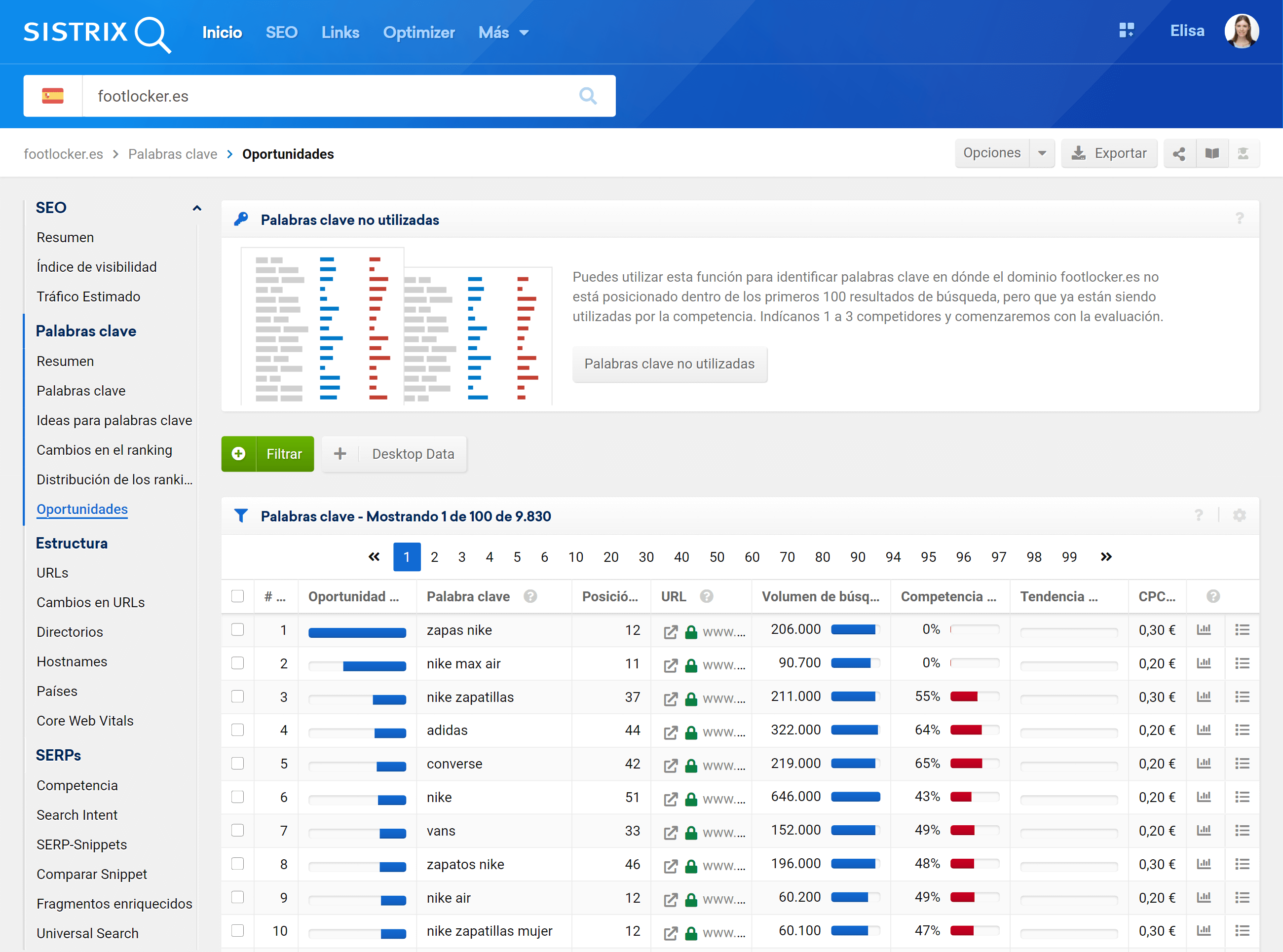The width and height of the screenshot is (1283, 952).
Task: Check the box for adidas row
Action: coord(237,730)
